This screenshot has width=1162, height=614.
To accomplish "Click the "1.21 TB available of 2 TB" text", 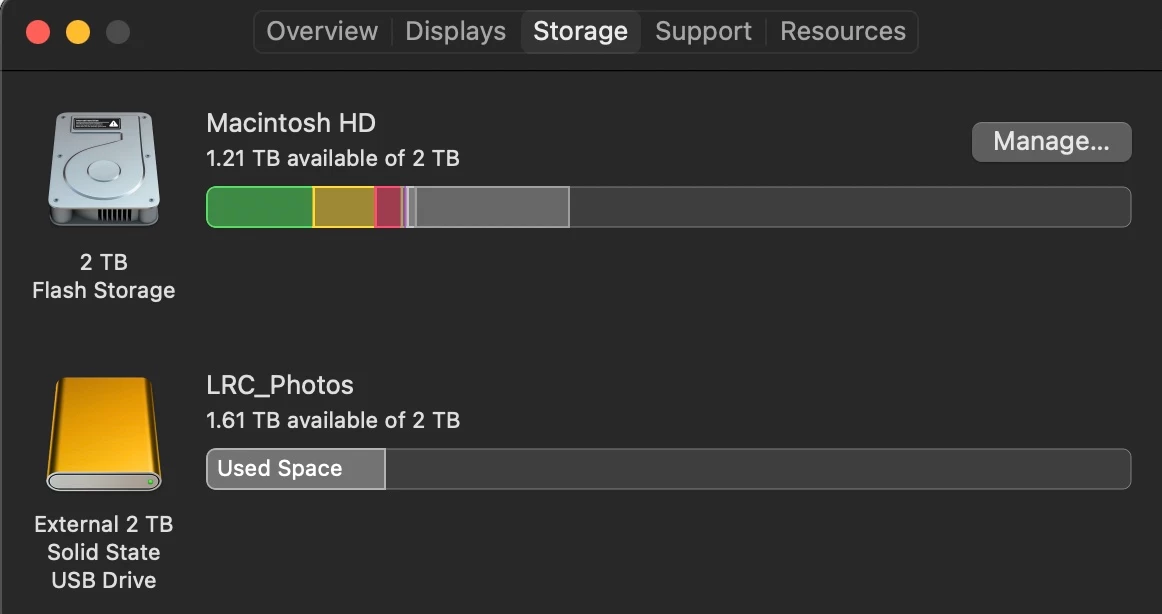I will click(x=333, y=158).
